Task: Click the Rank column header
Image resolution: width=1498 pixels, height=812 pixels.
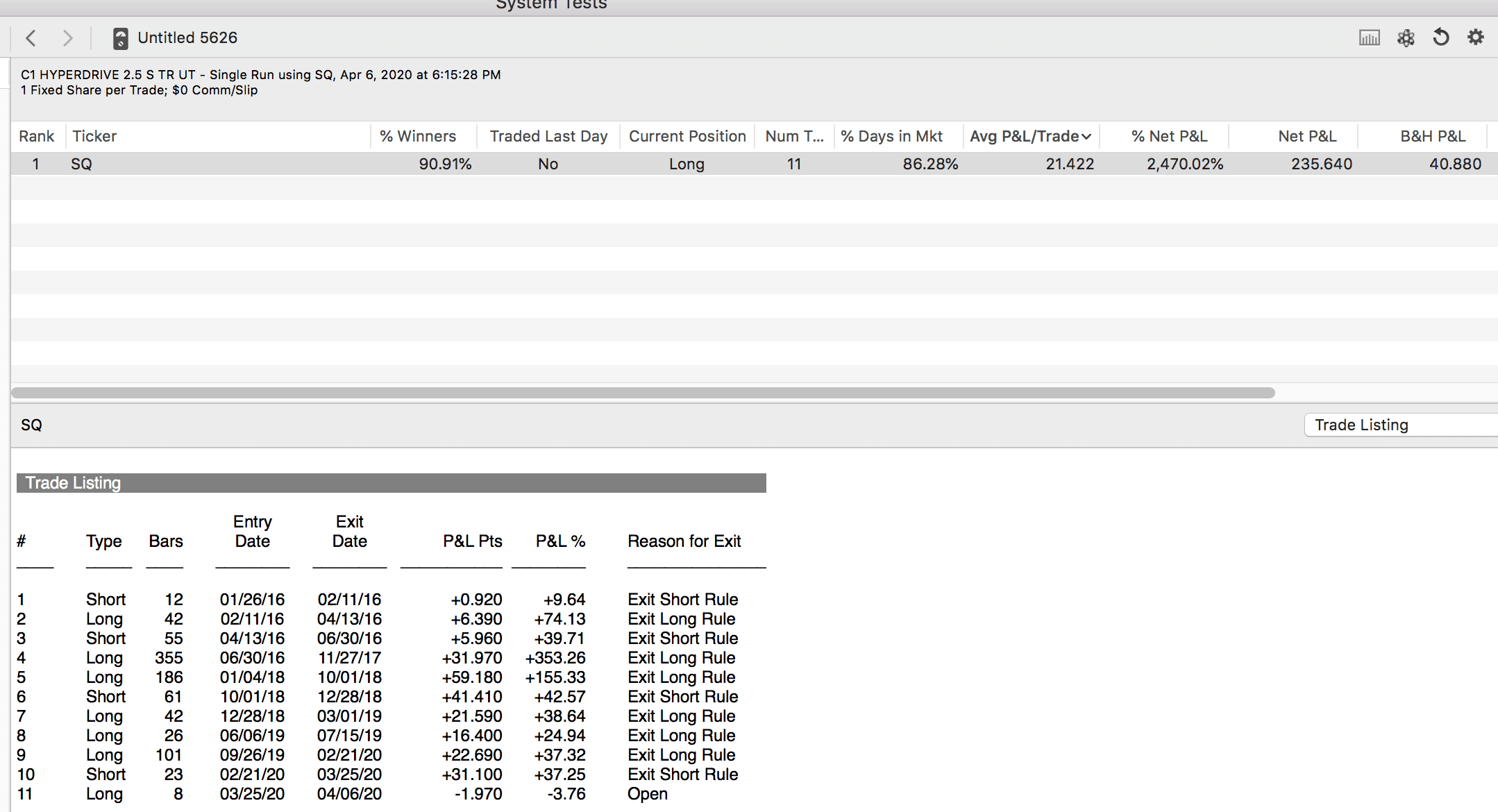Action: [36, 136]
